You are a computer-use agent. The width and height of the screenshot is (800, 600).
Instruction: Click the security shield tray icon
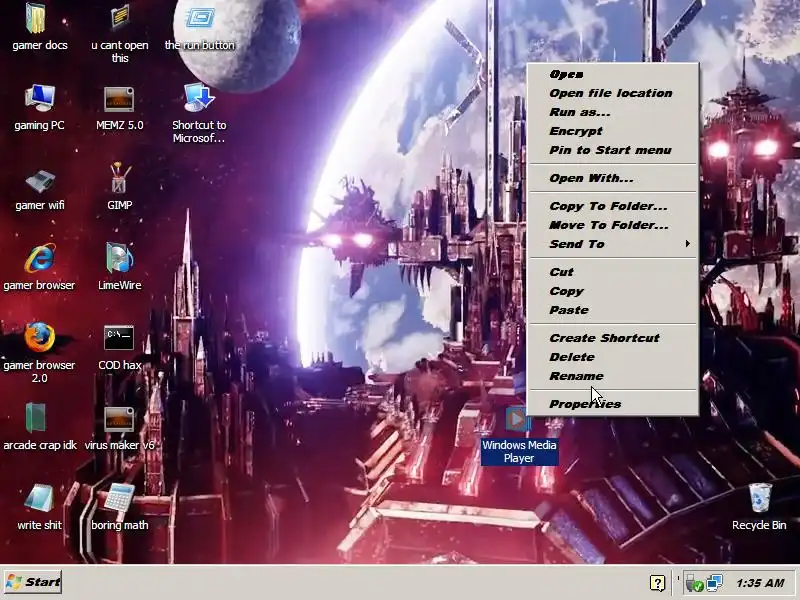(695, 583)
